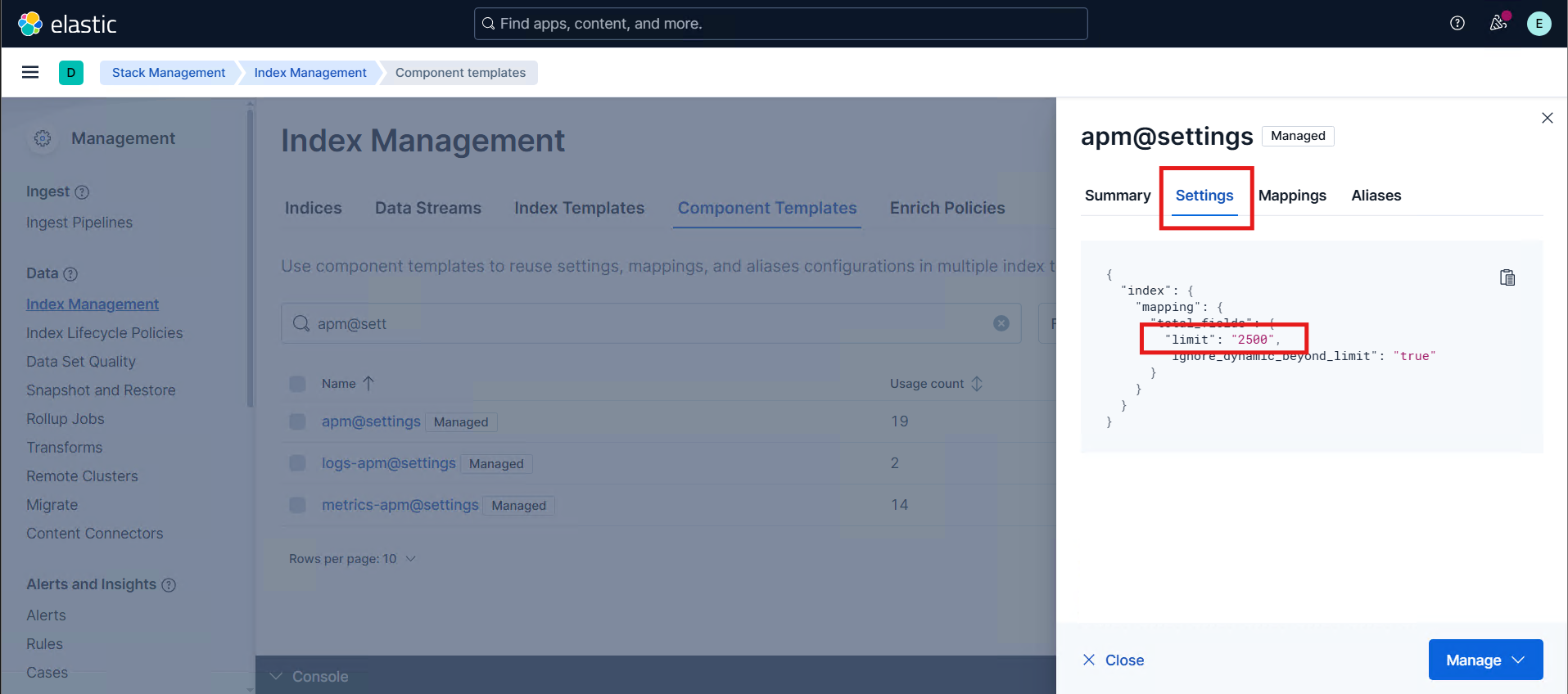
Task: Clear the apm@sett search text
Action: coord(1001,323)
